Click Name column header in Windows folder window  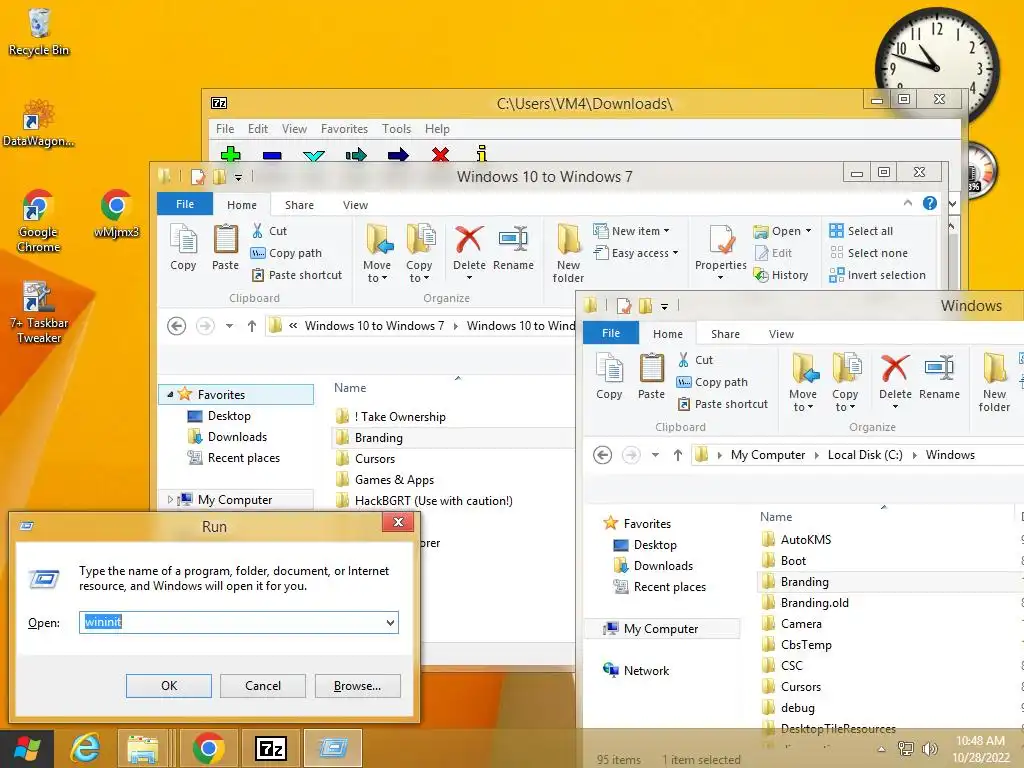776,517
